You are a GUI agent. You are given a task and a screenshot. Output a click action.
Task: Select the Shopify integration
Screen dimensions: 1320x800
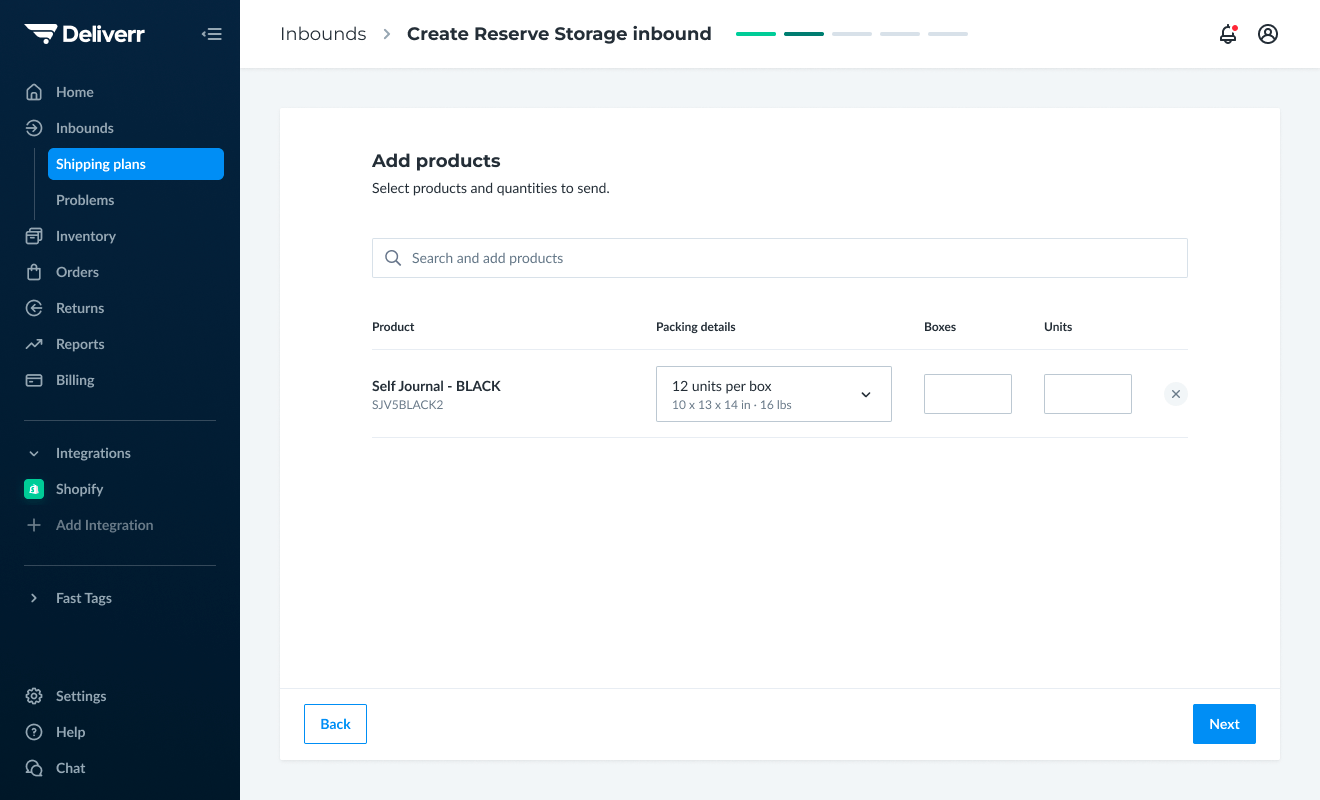77,489
